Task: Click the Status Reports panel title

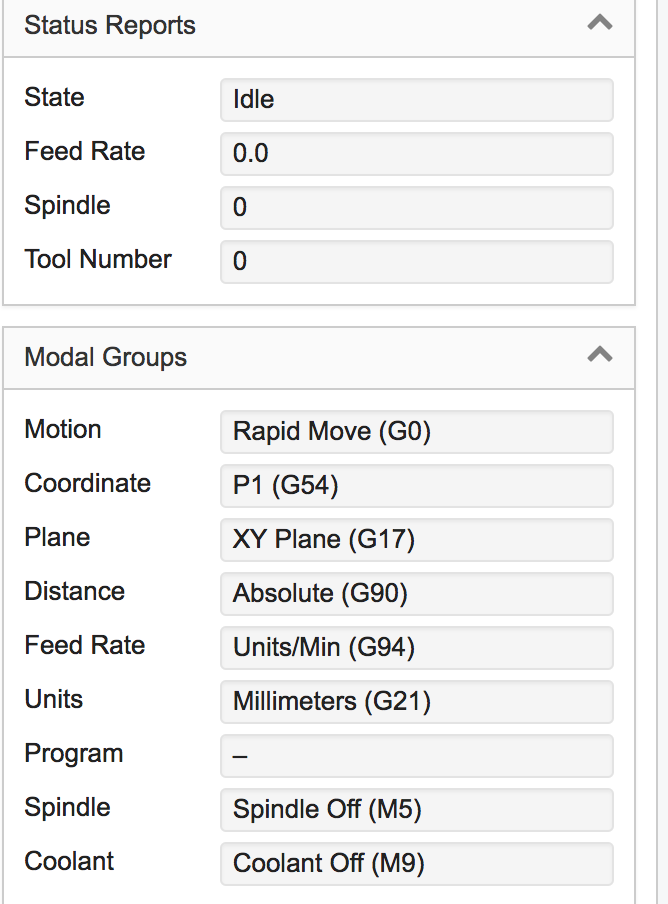Action: click(110, 25)
